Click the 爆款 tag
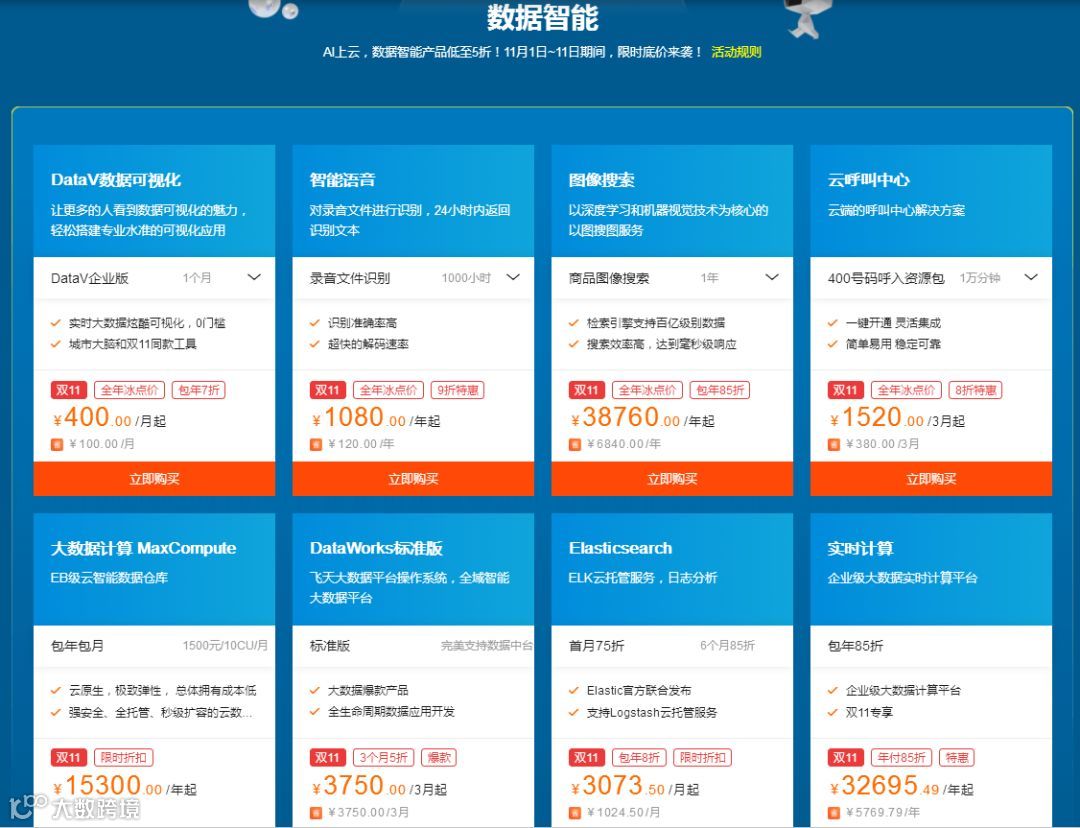The width and height of the screenshot is (1080, 828). point(439,758)
